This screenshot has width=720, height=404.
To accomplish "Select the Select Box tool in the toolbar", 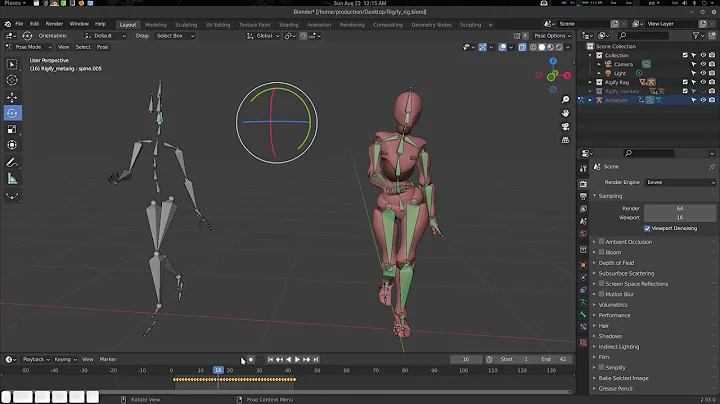I will (x=12, y=64).
